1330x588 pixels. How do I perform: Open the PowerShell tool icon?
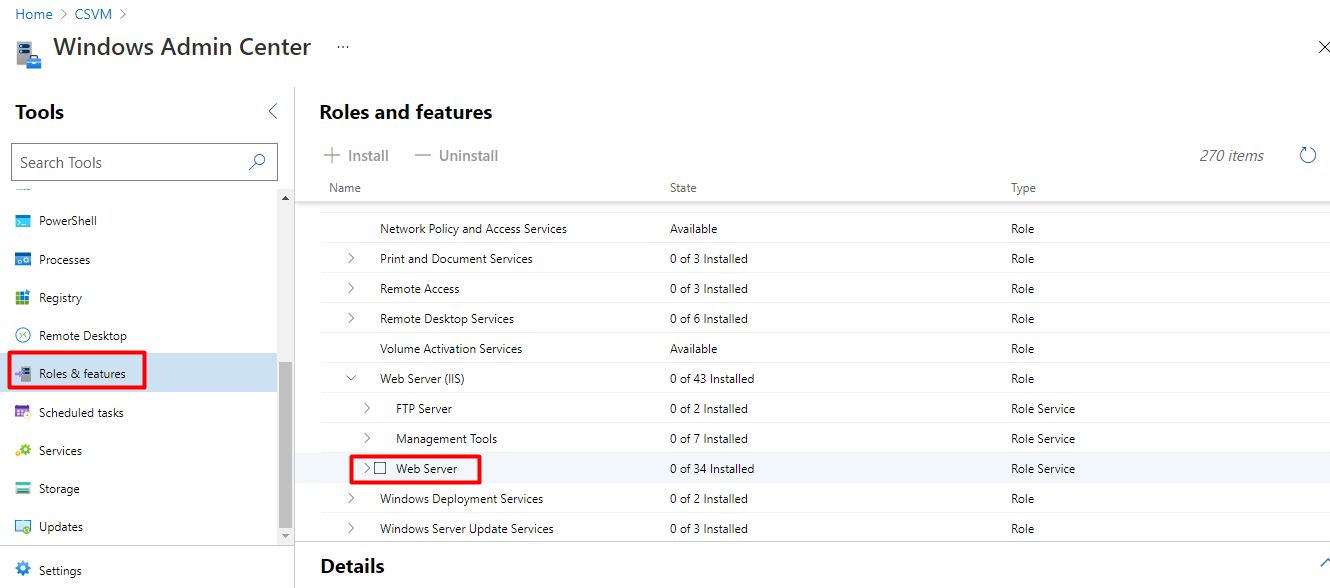point(23,221)
